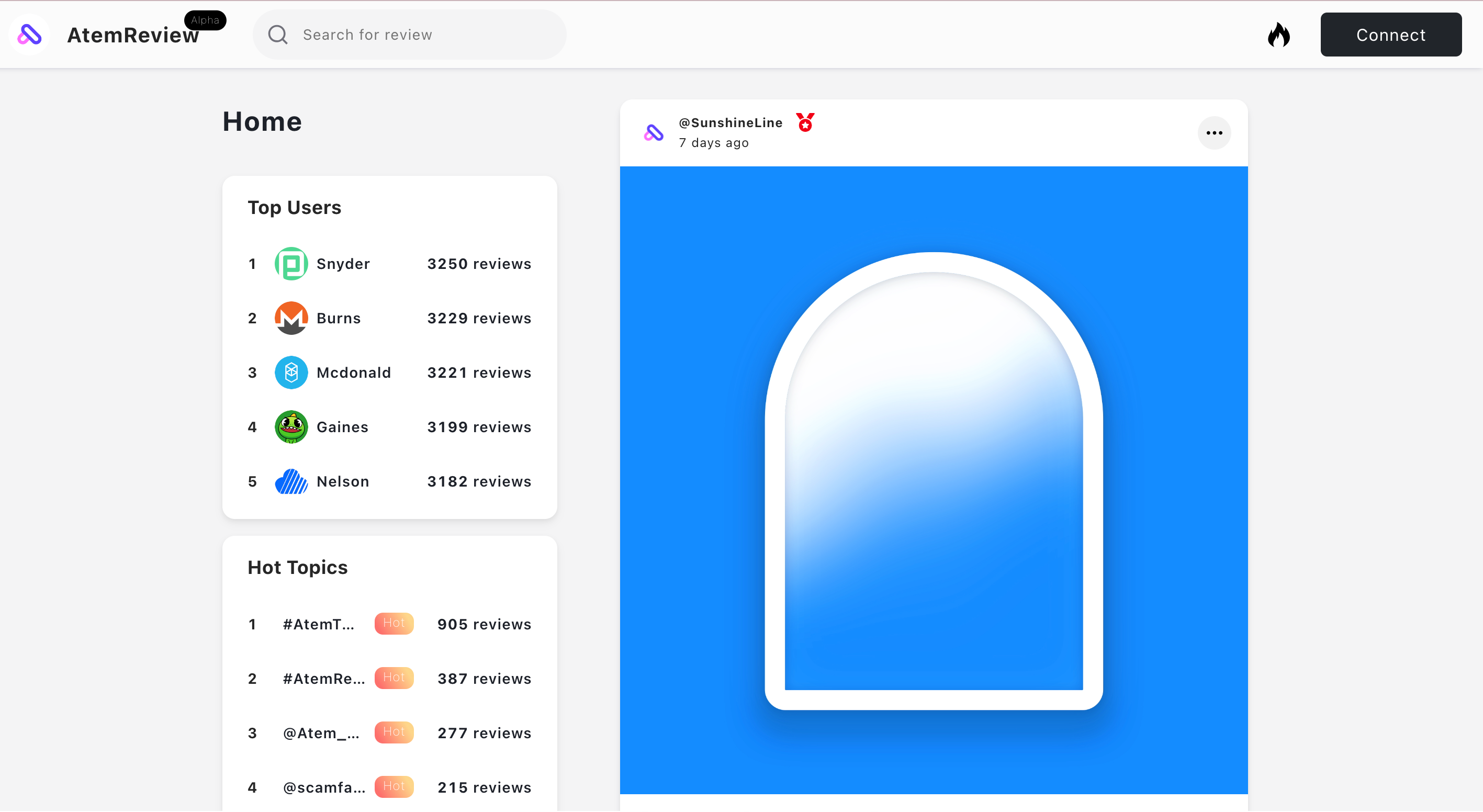Click the red medal badge icon

click(x=805, y=122)
